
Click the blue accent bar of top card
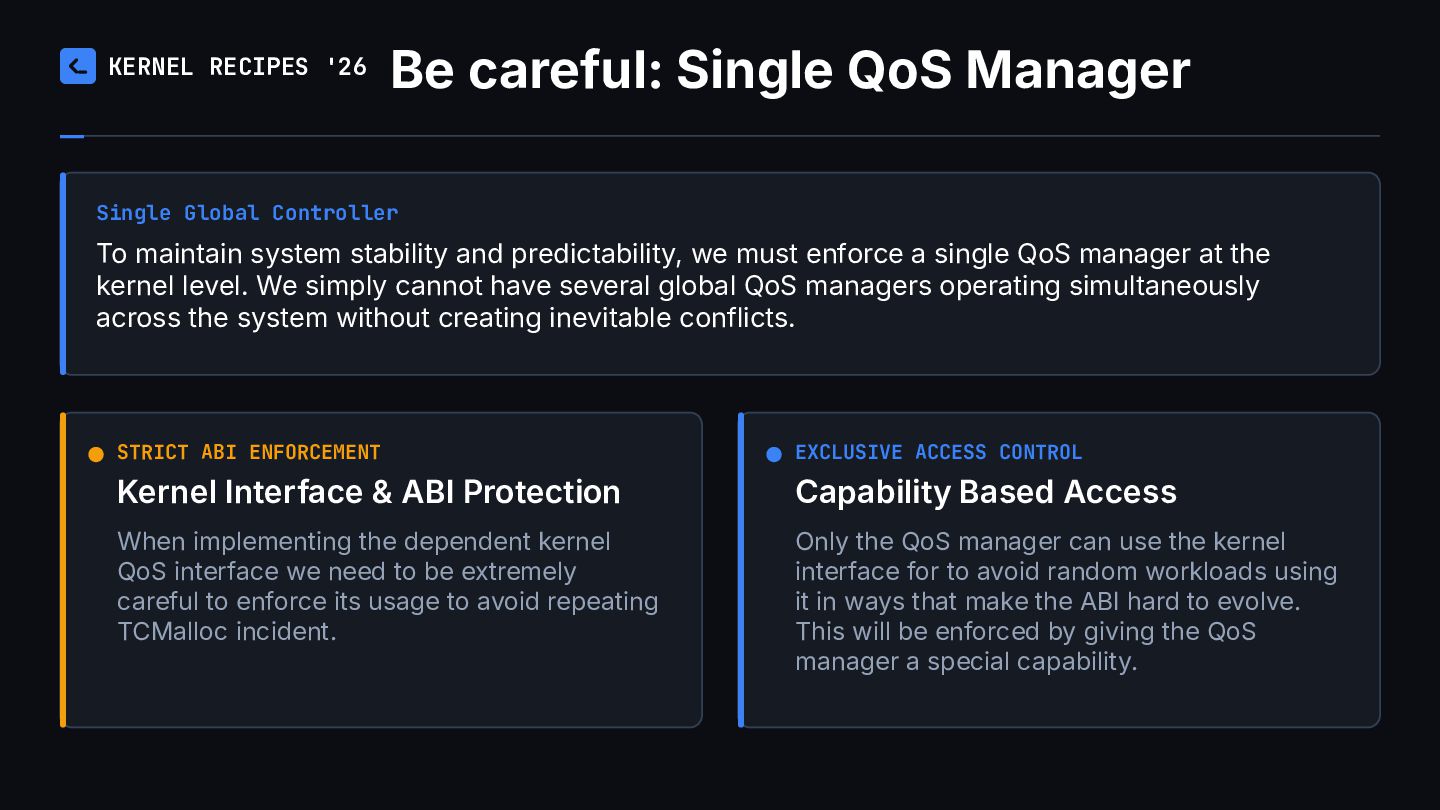pos(63,274)
